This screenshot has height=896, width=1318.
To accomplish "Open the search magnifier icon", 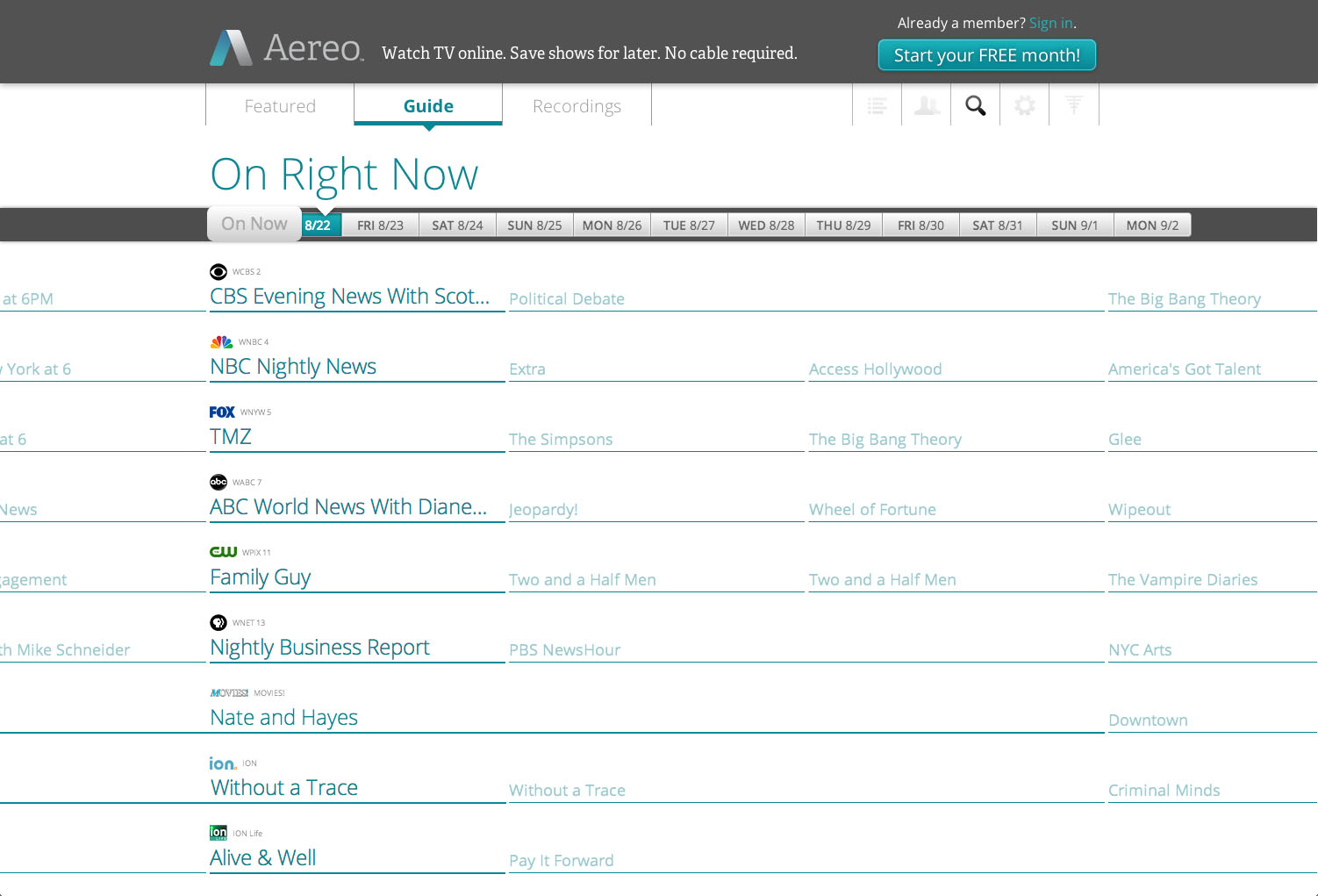I will [975, 106].
